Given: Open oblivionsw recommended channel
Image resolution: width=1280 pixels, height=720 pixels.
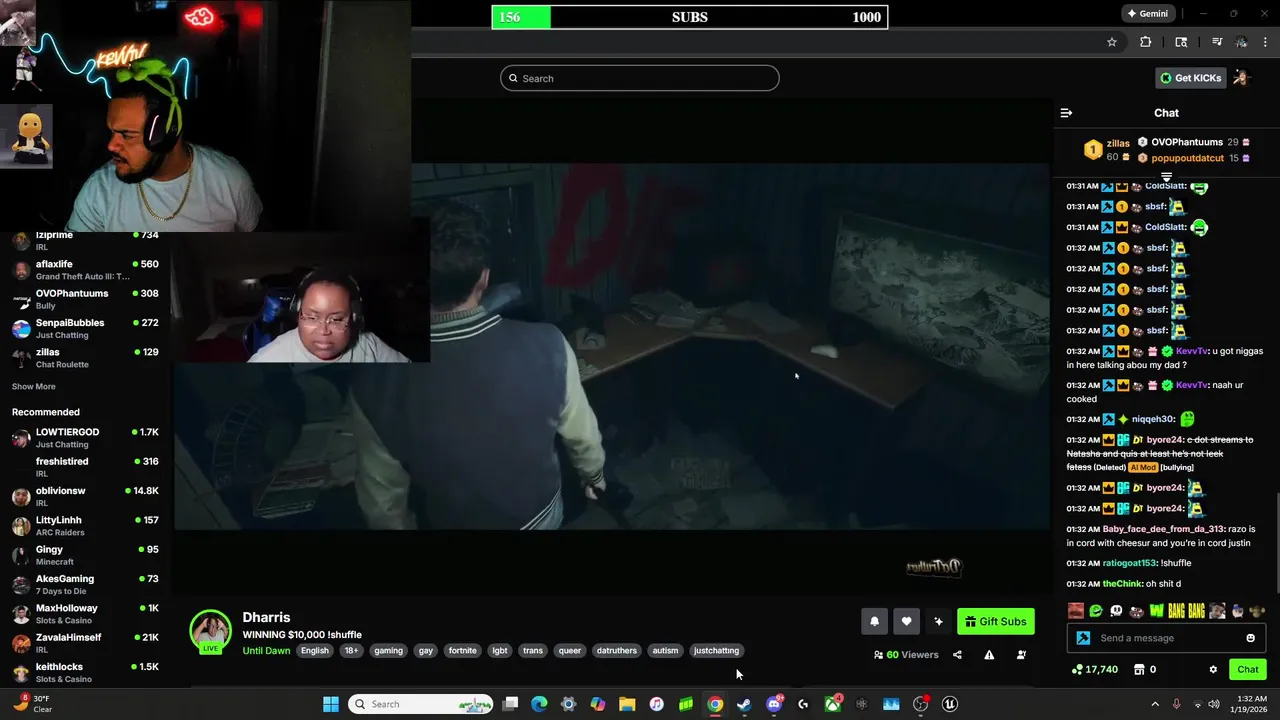Looking at the screenshot, I should [x=85, y=497].
